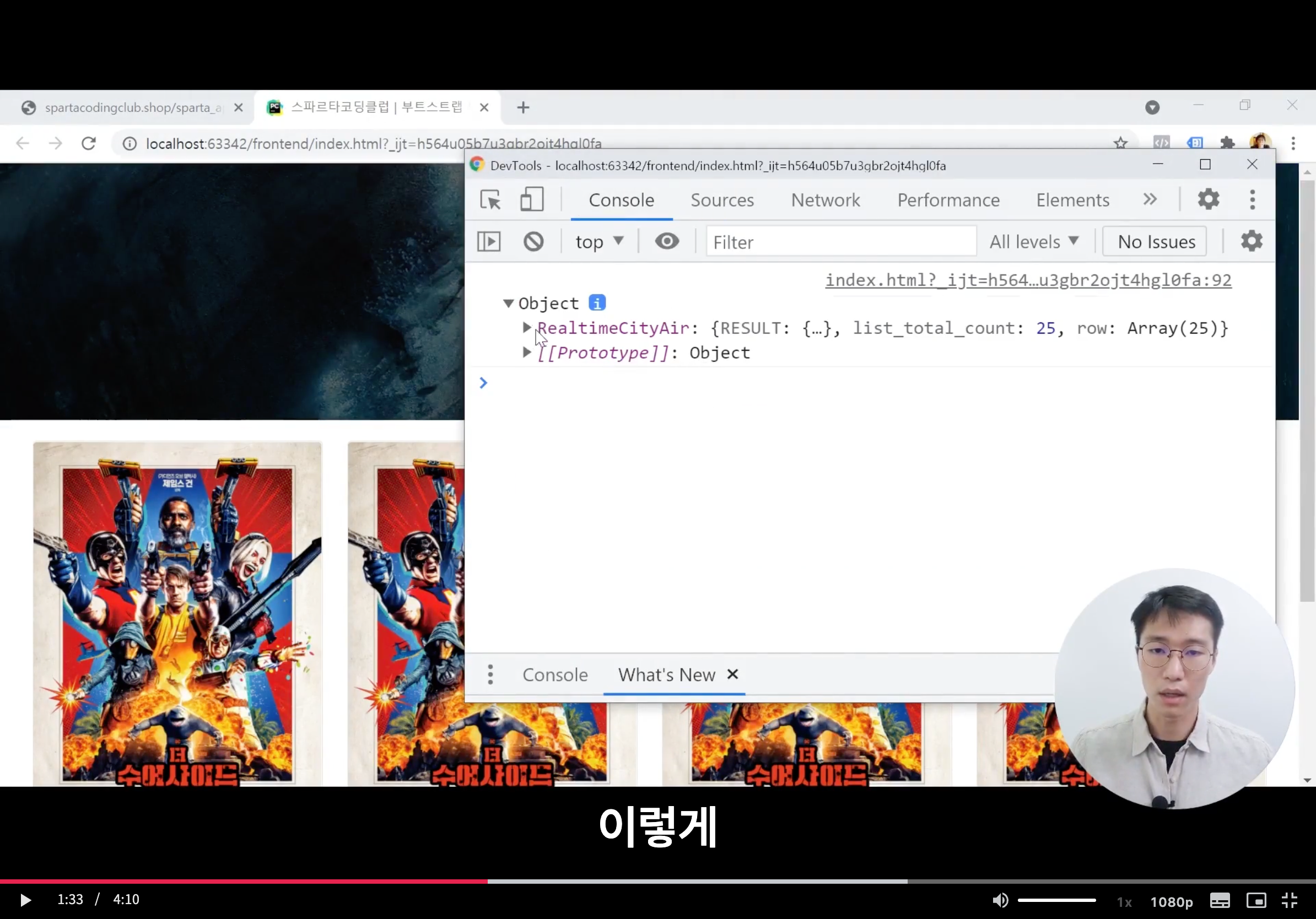Maximize the DevTools window

click(1205, 165)
